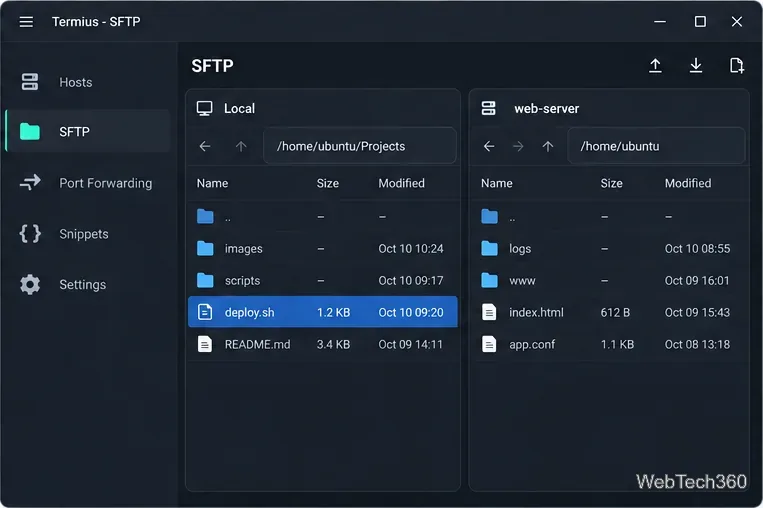Select the logs folder name

pyautogui.click(x=520, y=249)
